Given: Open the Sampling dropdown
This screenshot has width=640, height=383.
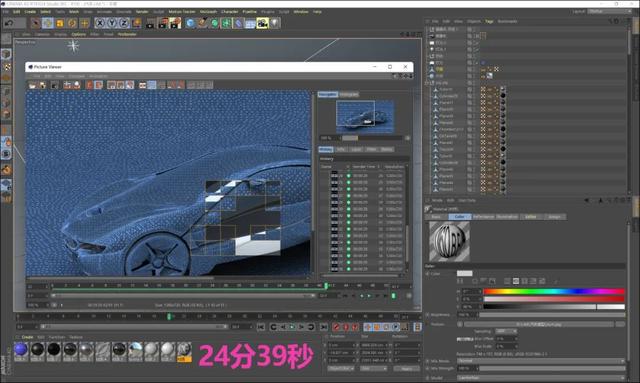Looking at the screenshot, I should point(506,332).
